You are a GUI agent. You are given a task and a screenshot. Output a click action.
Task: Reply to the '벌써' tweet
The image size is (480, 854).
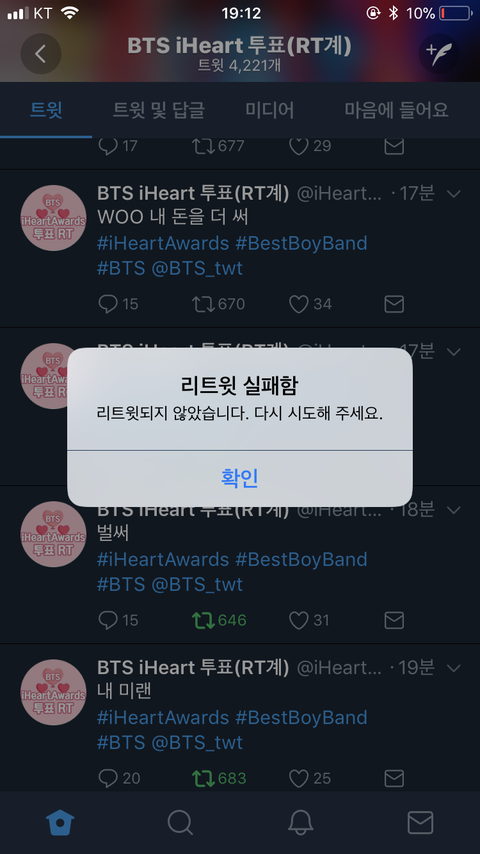click(108, 620)
